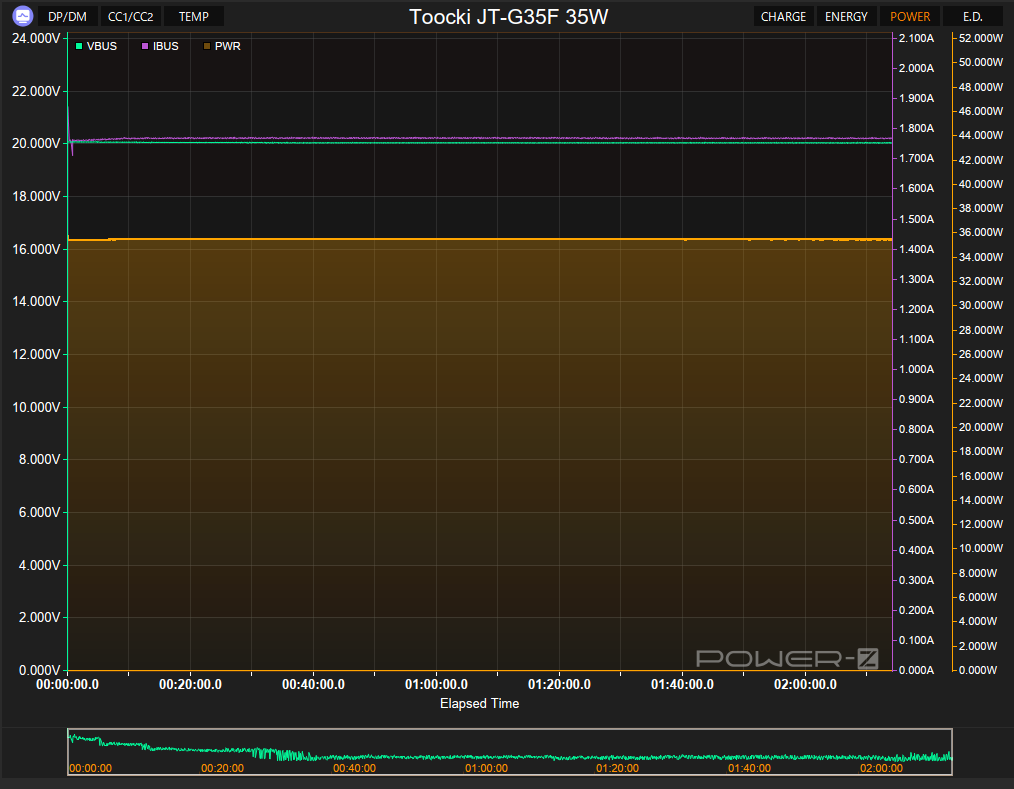Switch to the CC1/CC2 tab
The width and height of the screenshot is (1014, 789).
[x=131, y=16]
